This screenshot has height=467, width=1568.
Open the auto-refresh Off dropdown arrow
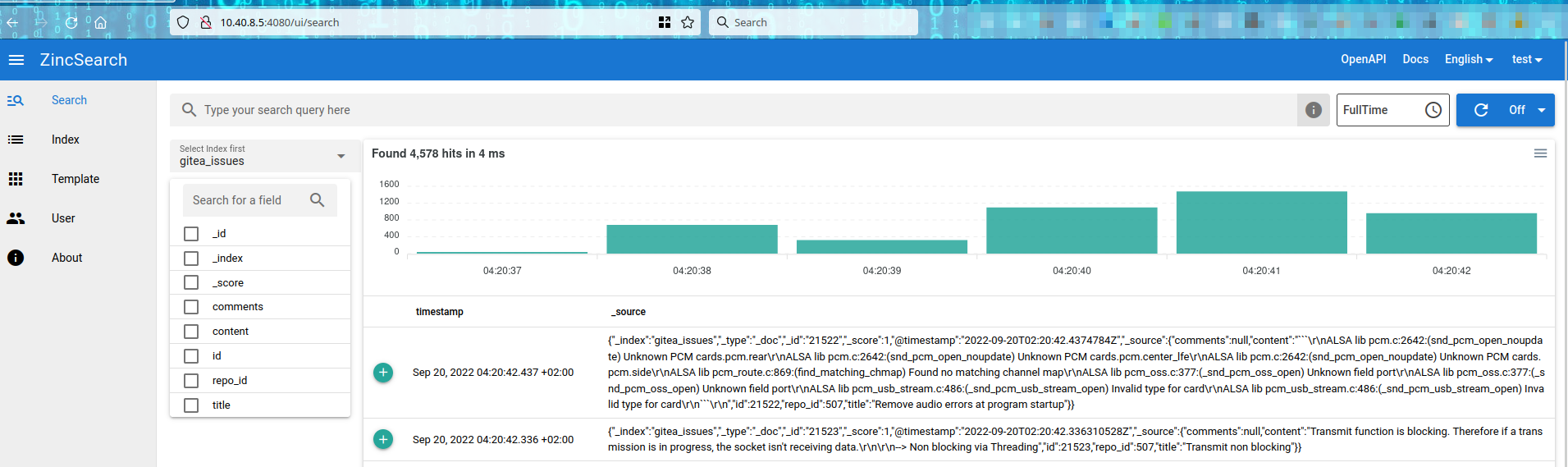pyautogui.click(x=1541, y=110)
